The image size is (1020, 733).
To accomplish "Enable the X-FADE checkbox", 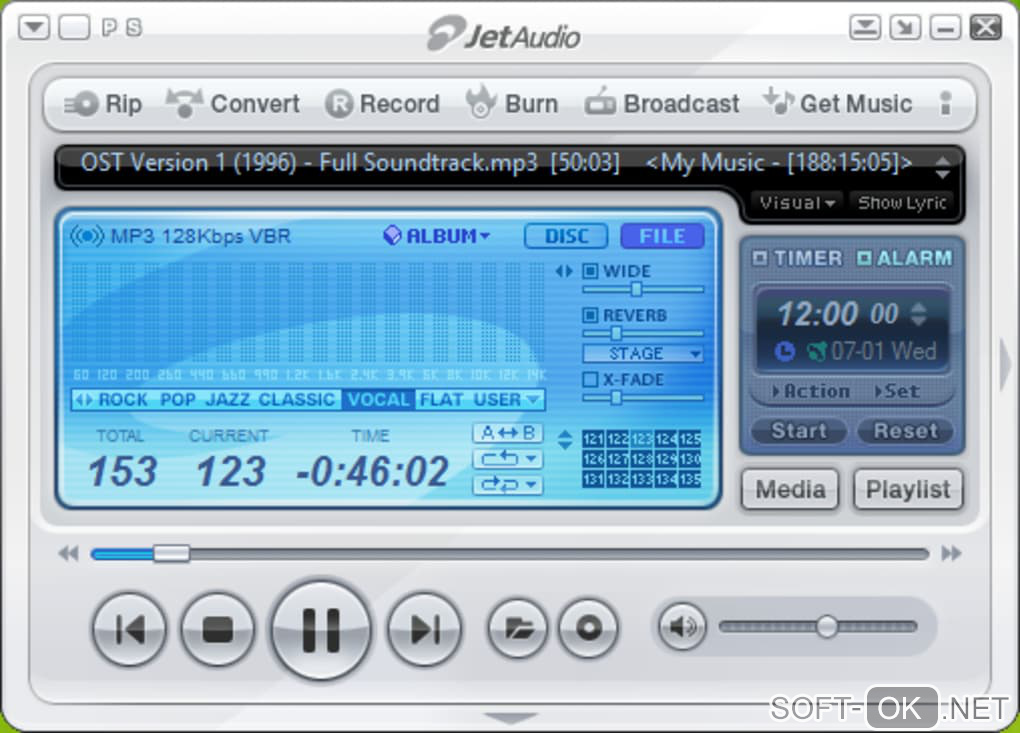I will (590, 379).
